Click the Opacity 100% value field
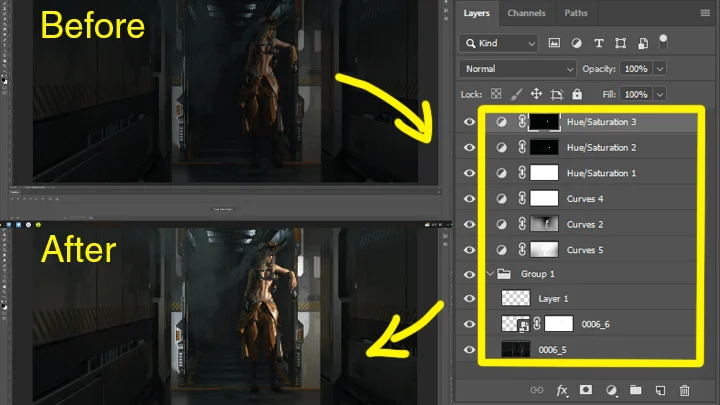720x405 pixels. (x=636, y=69)
